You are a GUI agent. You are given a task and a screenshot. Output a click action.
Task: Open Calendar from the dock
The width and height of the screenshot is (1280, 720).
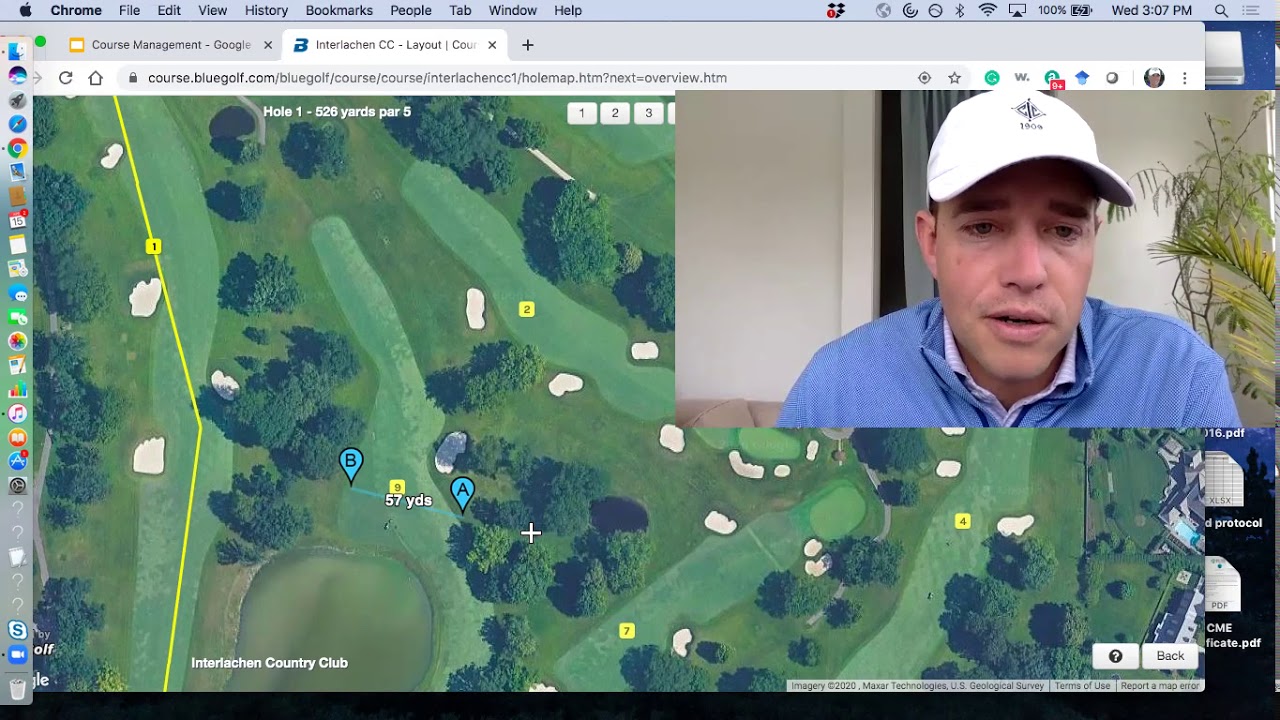pyautogui.click(x=17, y=220)
